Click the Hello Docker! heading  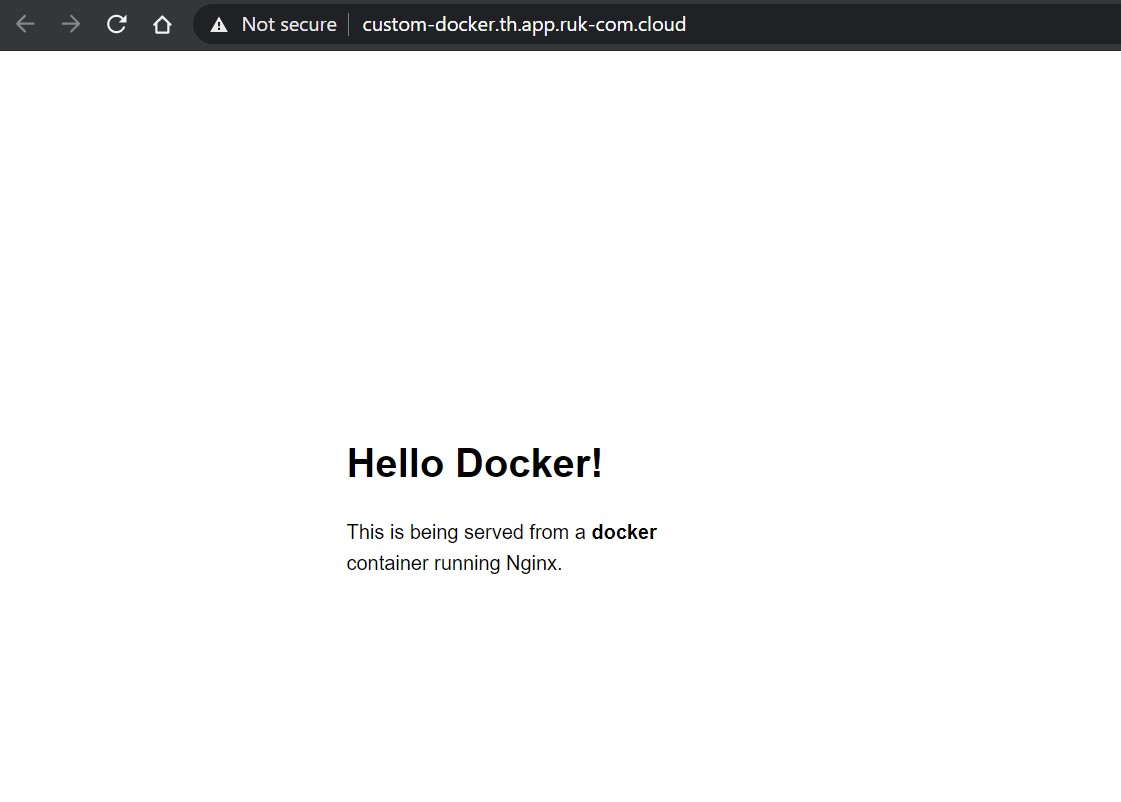point(474,462)
